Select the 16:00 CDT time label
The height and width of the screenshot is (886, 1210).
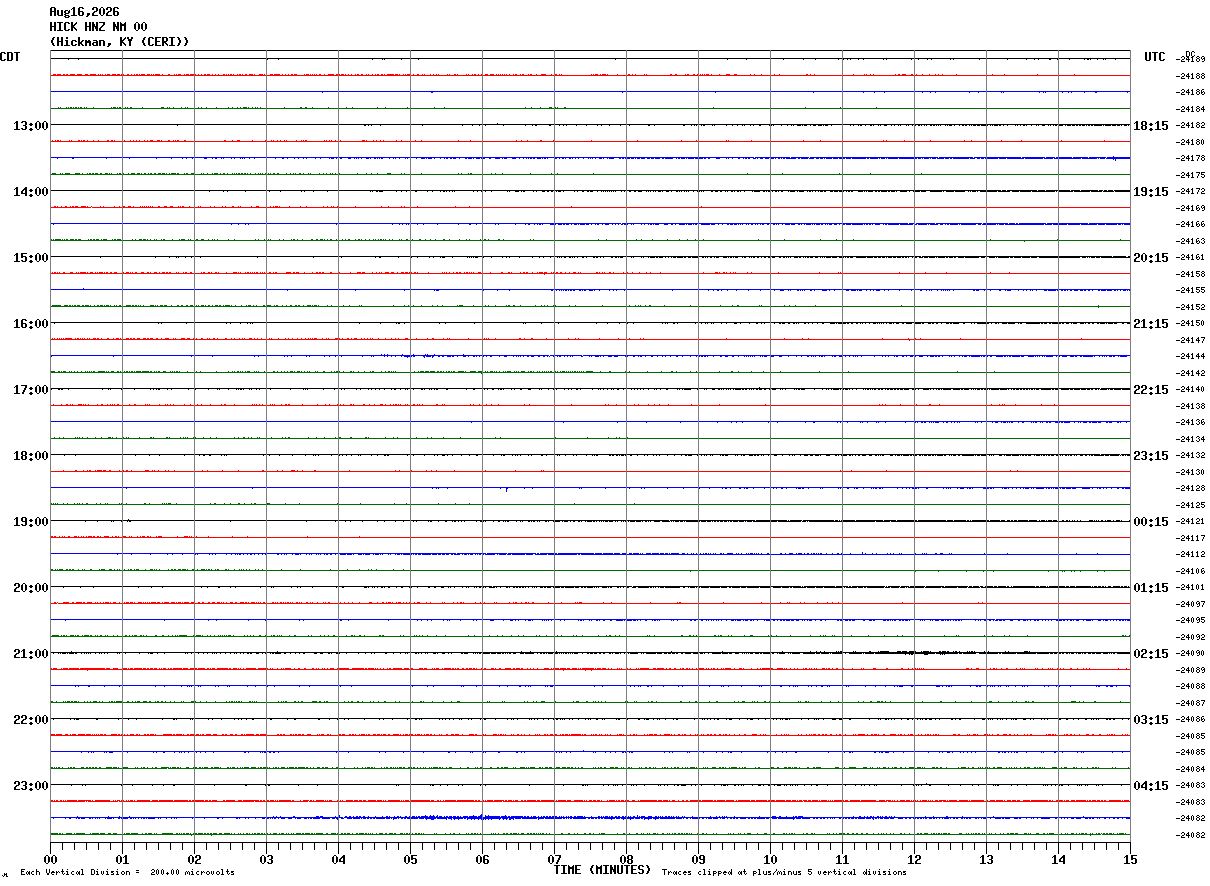tap(30, 323)
